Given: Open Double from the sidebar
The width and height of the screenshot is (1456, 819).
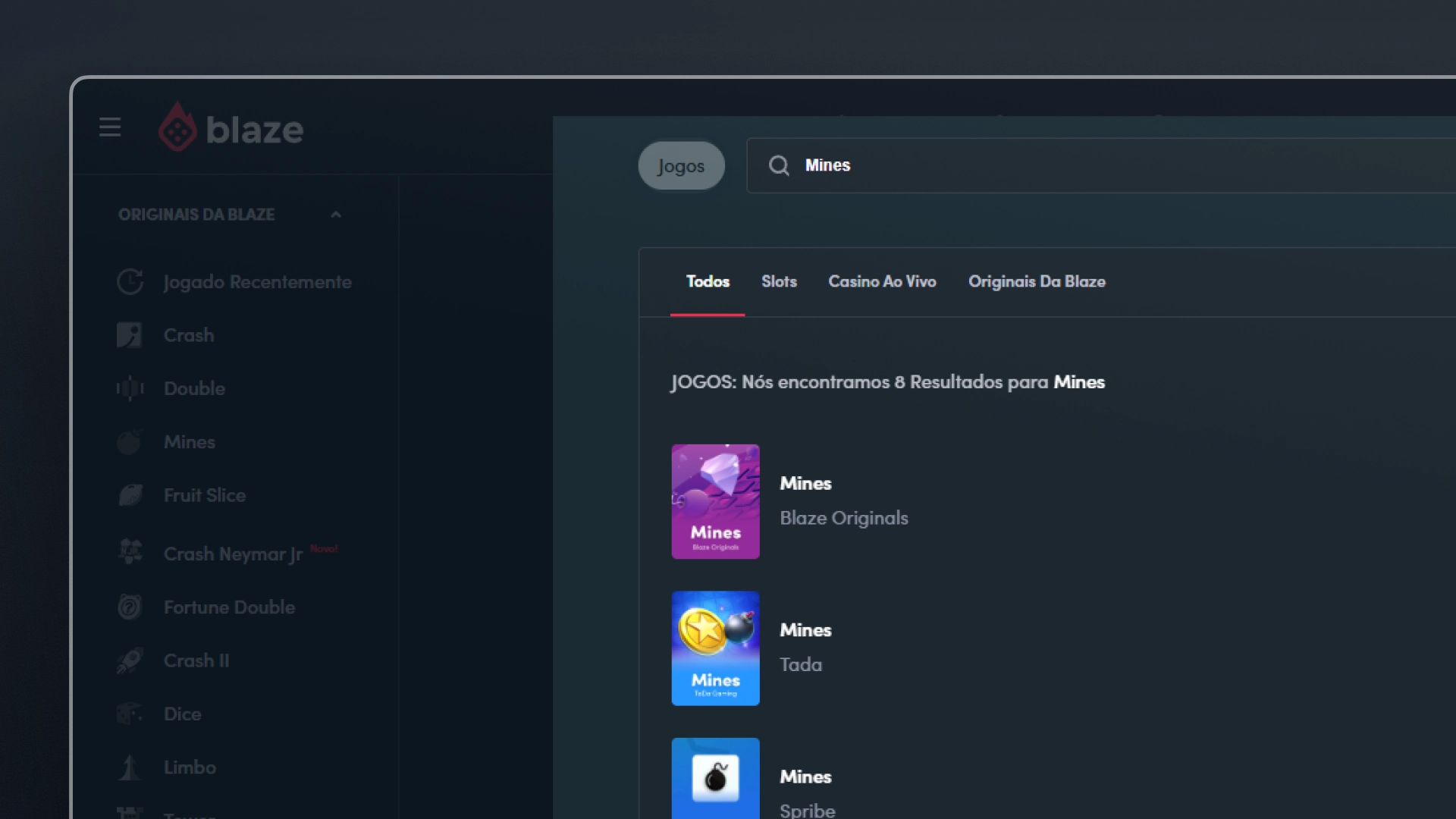Looking at the screenshot, I should tap(194, 388).
